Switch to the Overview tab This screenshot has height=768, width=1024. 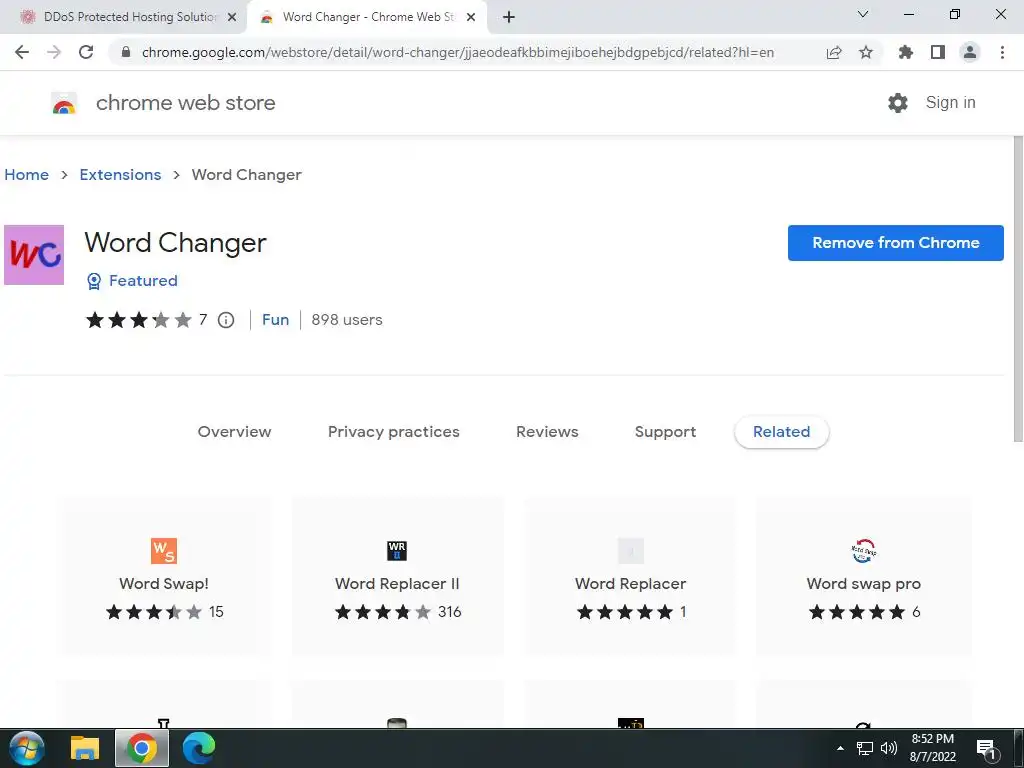pyautogui.click(x=234, y=432)
